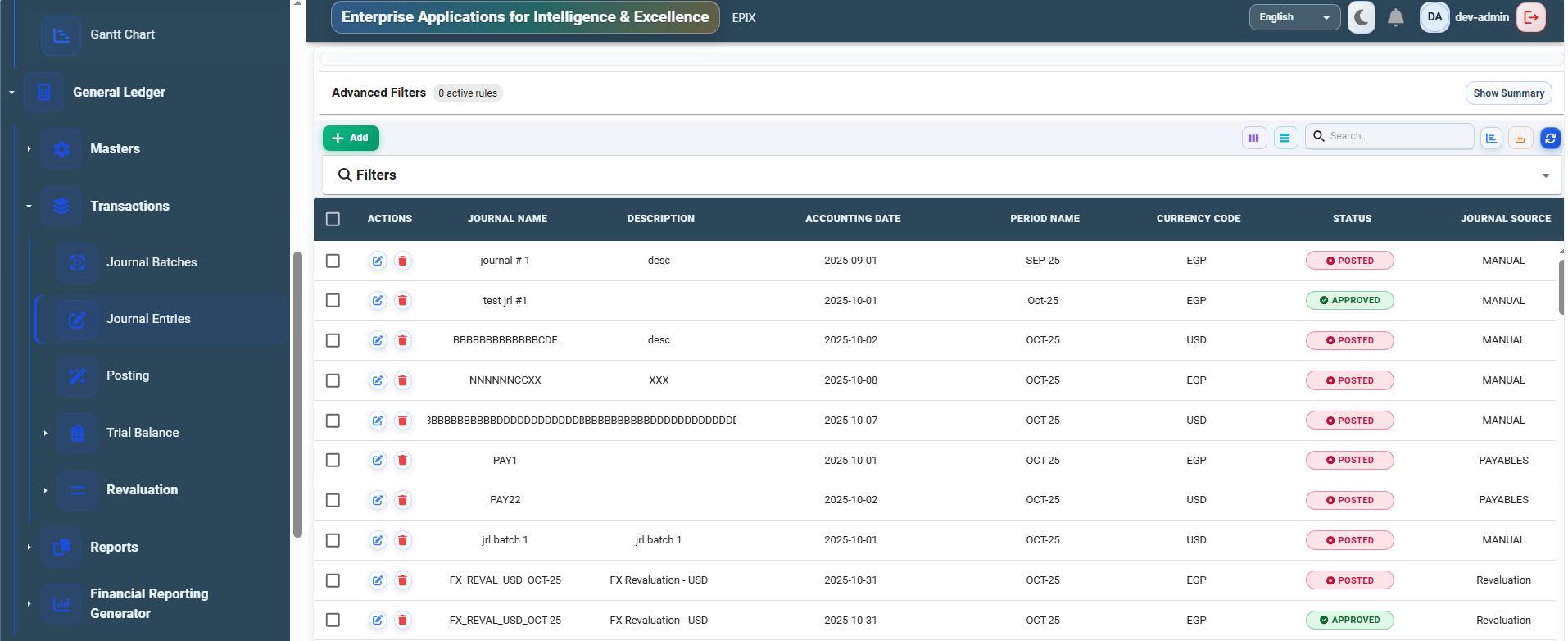Collapse the Transactions tree arrow

pyautogui.click(x=29, y=207)
